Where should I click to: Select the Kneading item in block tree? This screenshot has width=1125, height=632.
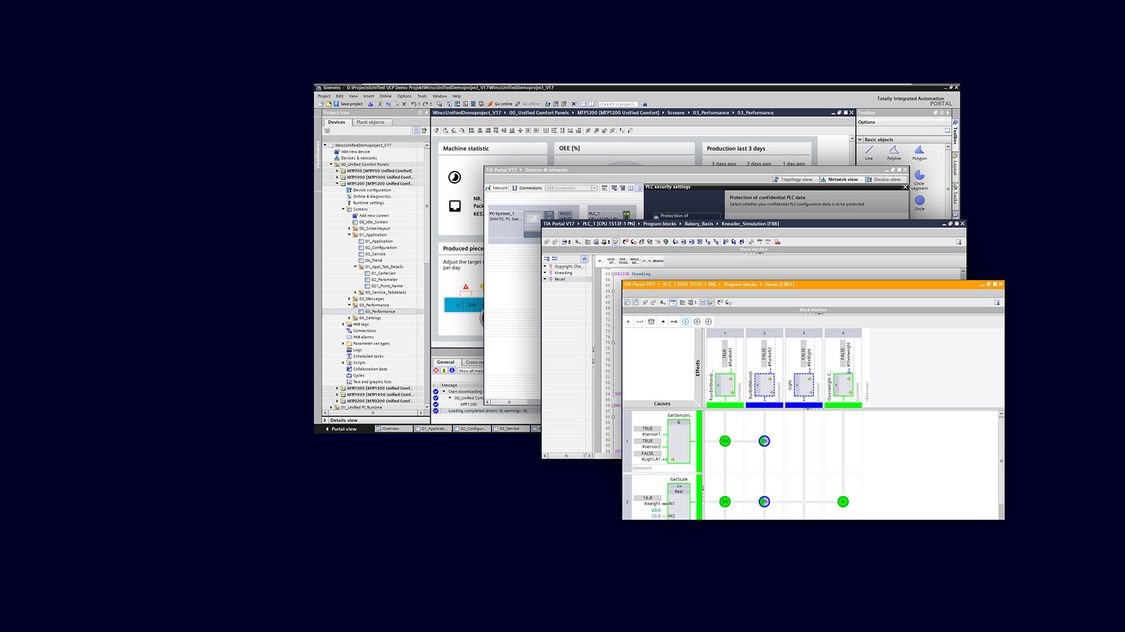click(563, 273)
